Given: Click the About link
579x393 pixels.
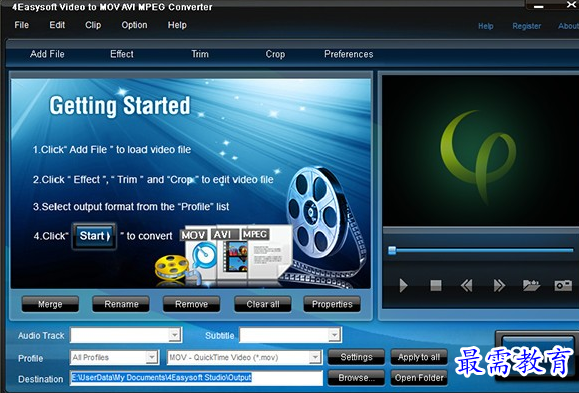Looking at the screenshot, I should click(x=568, y=26).
